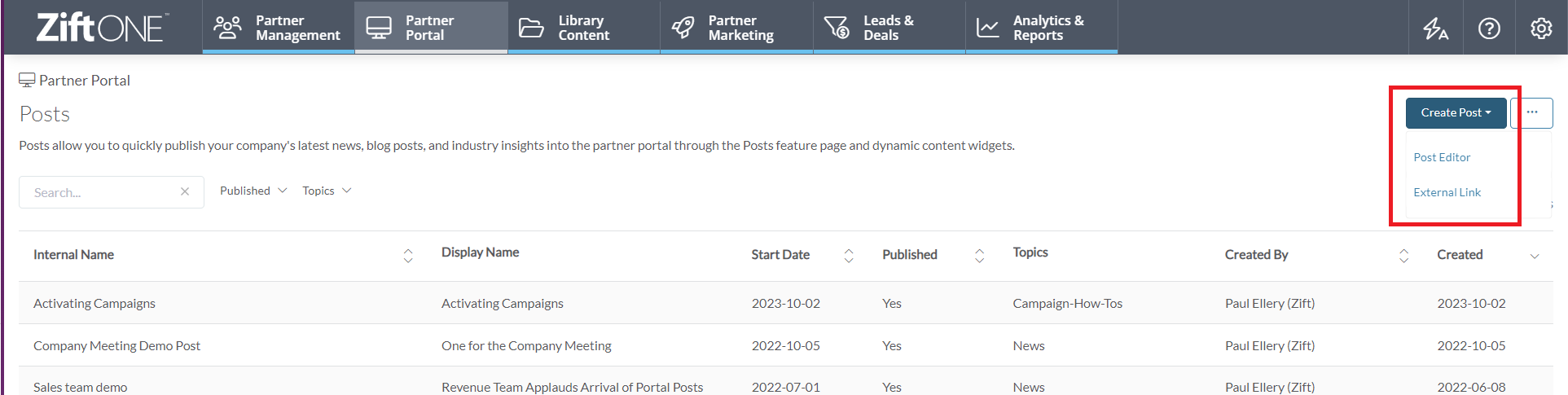Screen dimensions: 1568x395
Task: Click the 2023-10-02 start date cell
Action: pos(785,303)
